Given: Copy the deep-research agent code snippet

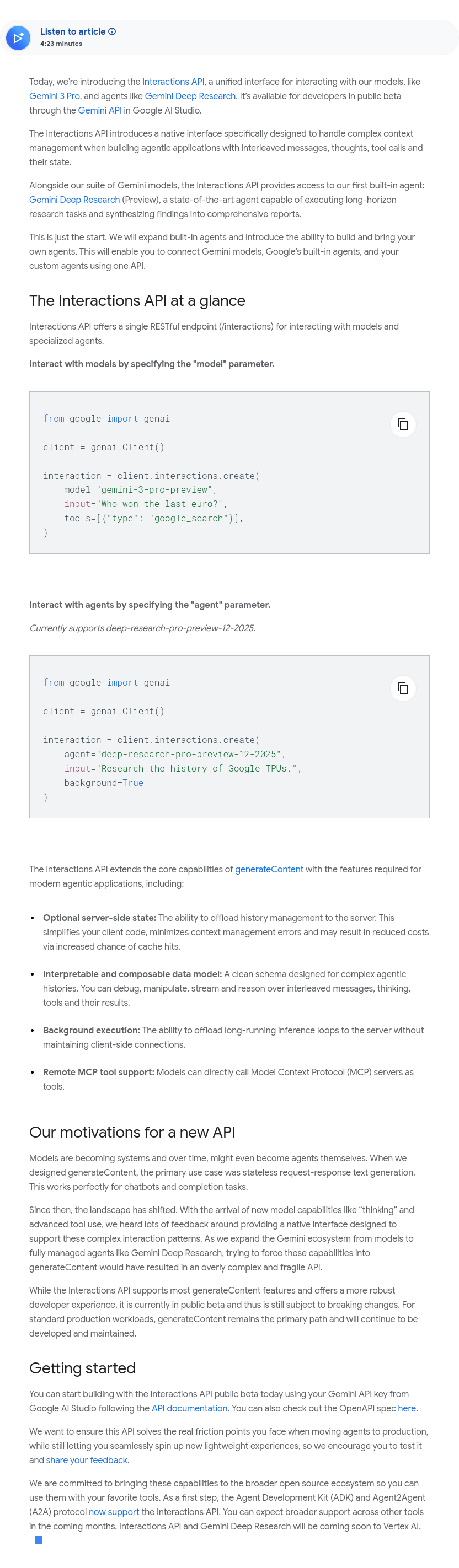Looking at the screenshot, I should click(x=403, y=688).
